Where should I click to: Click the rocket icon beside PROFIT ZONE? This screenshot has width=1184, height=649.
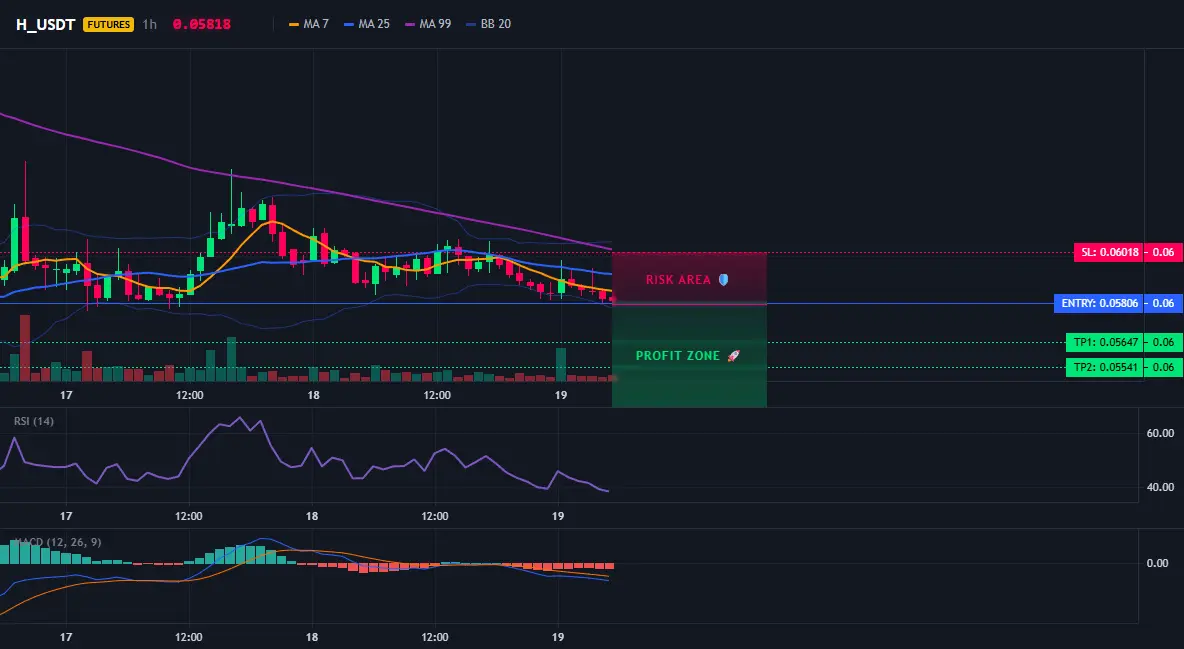733,356
